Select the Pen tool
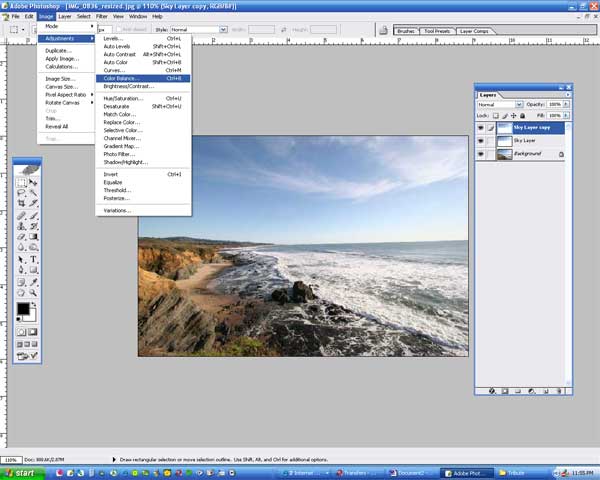This screenshot has height=480, width=600. click(21, 270)
